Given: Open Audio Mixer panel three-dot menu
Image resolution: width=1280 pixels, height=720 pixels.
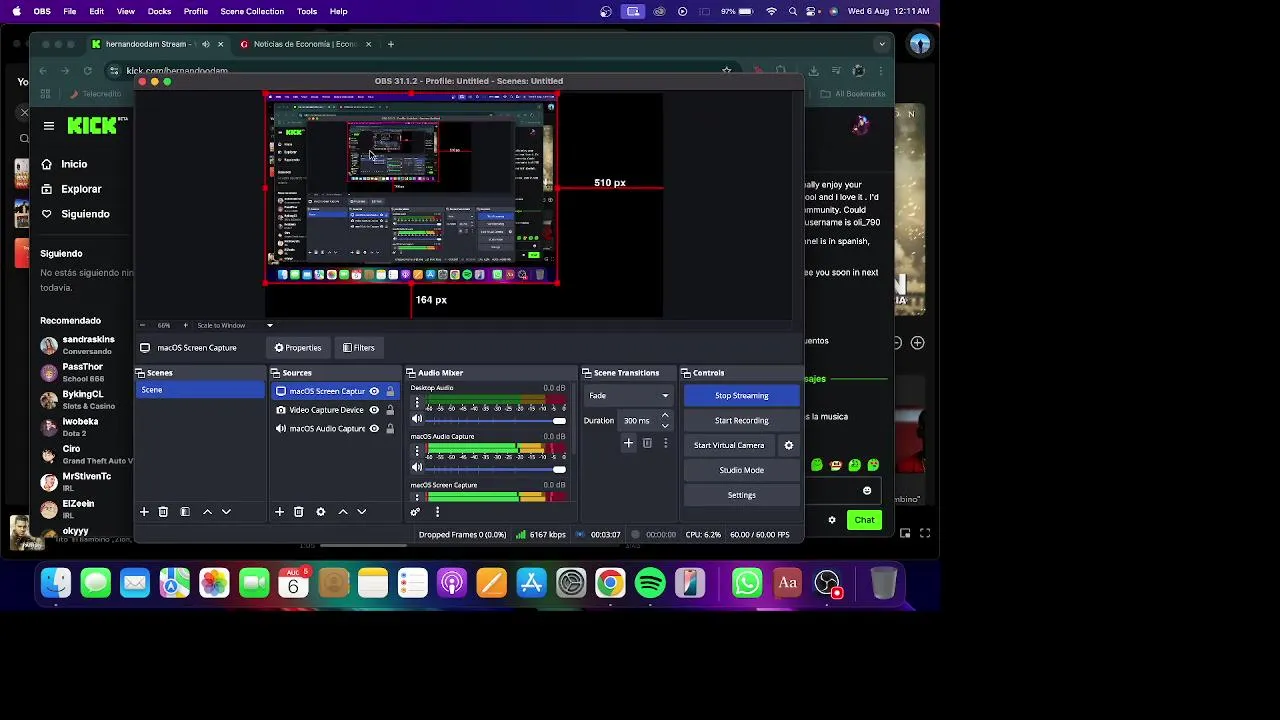Looking at the screenshot, I should tap(437, 512).
